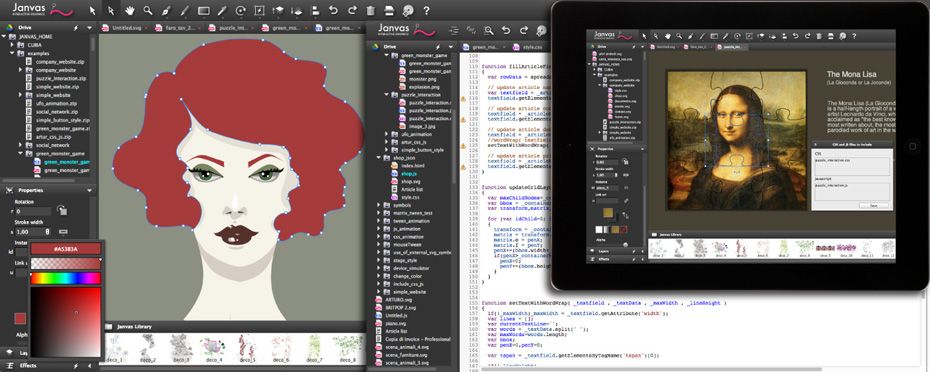Switch to the puzzle_int... tab in main window
This screenshot has height=372, width=930.
(x=232, y=27)
